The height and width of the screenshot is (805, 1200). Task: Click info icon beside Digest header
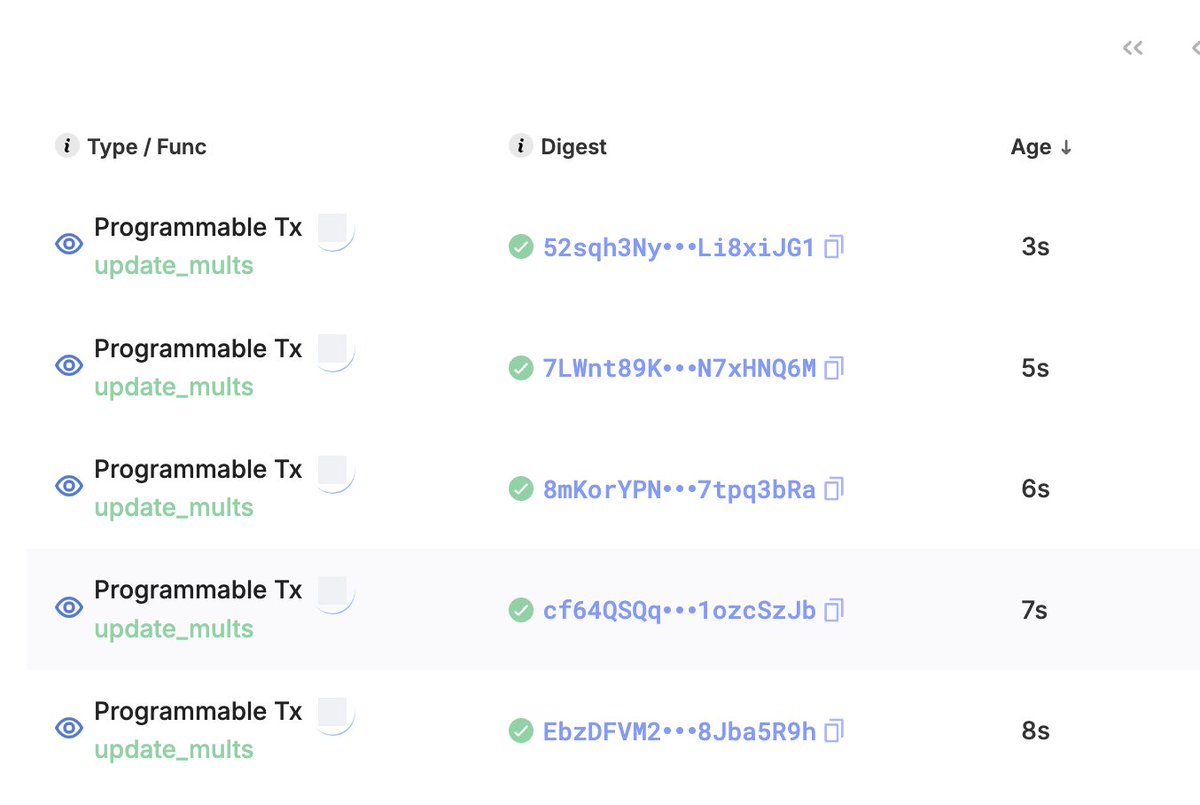coord(520,146)
